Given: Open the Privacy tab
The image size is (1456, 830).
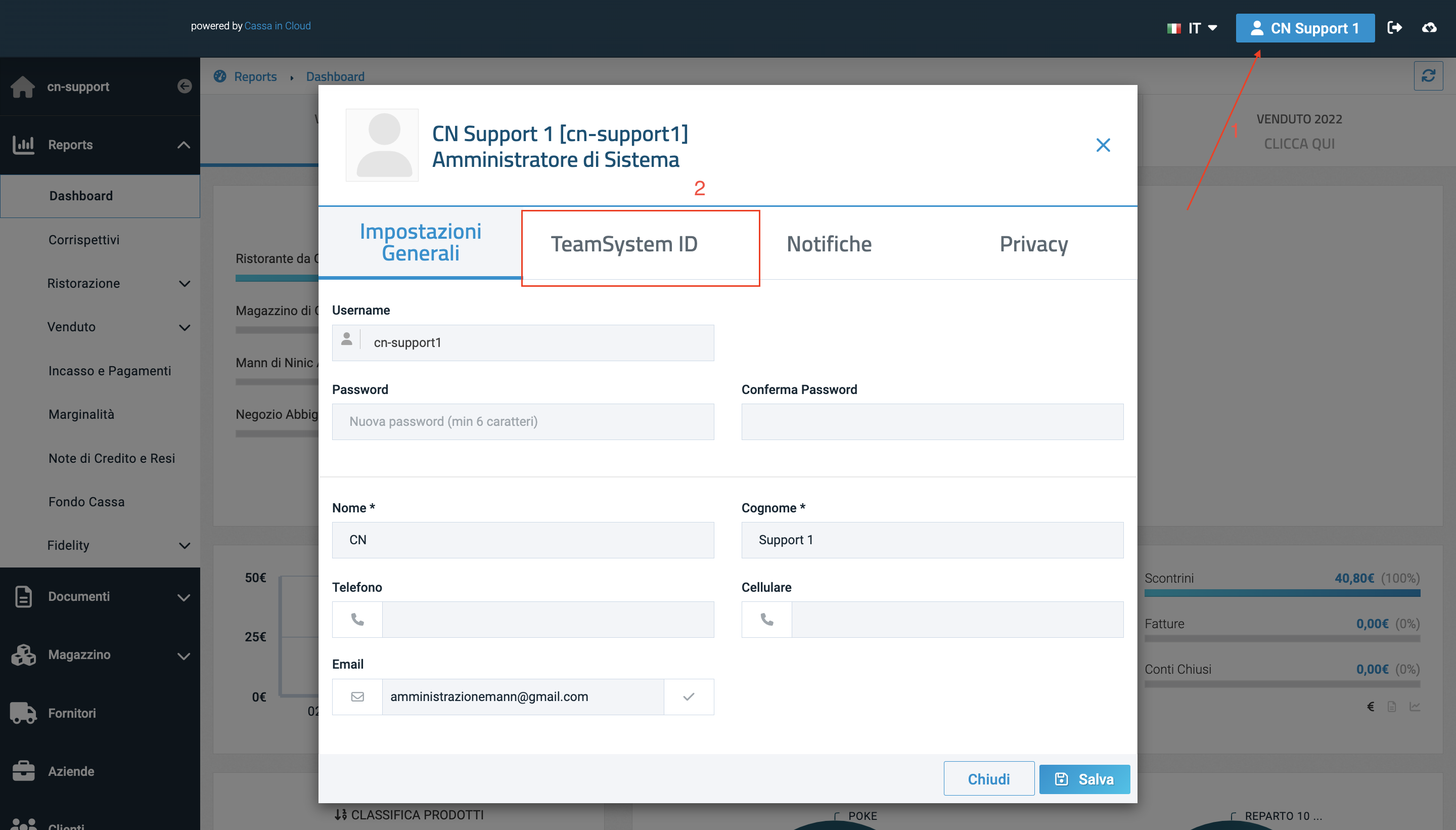Looking at the screenshot, I should [1033, 244].
